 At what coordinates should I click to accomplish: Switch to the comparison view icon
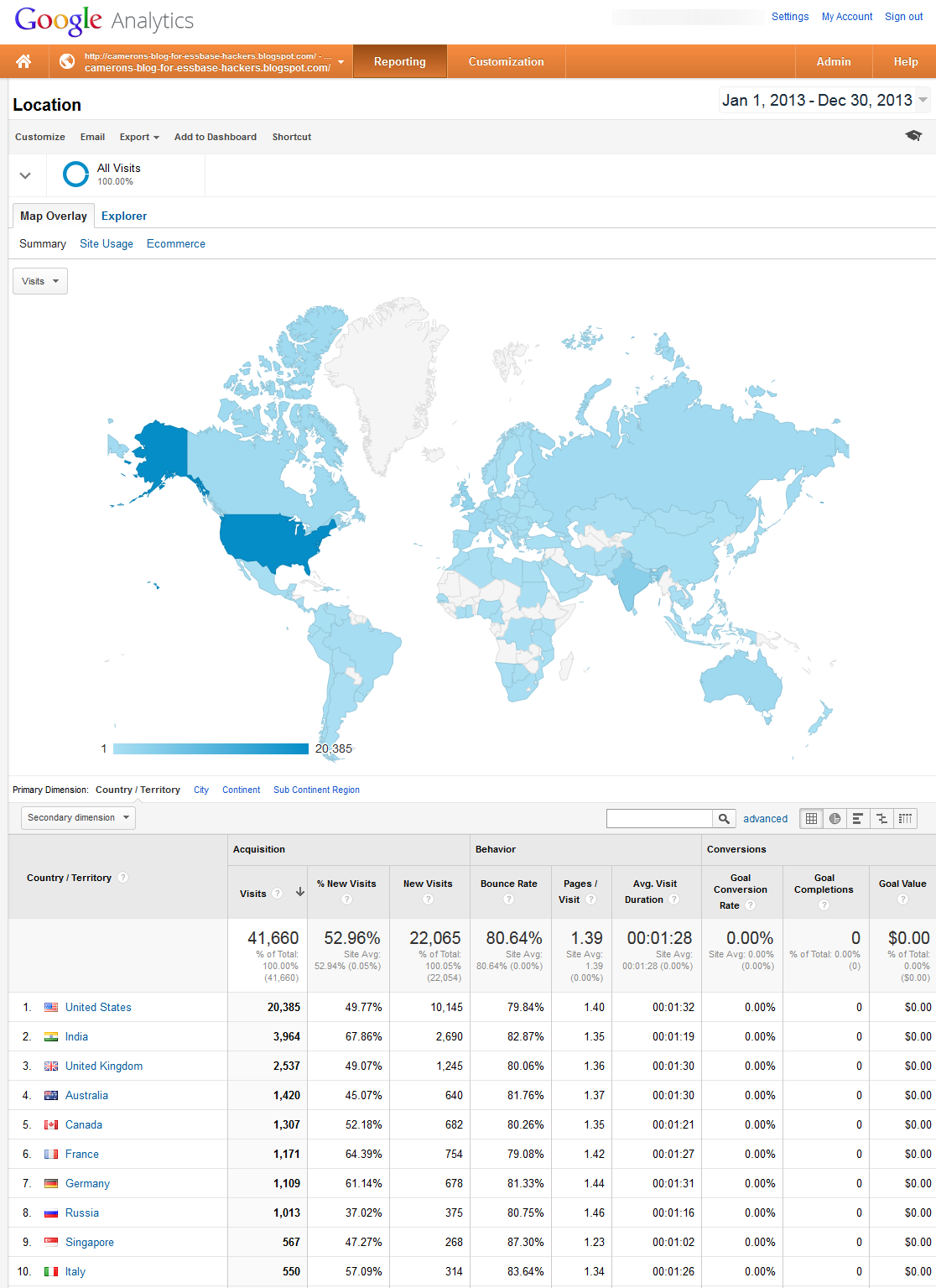[x=881, y=818]
